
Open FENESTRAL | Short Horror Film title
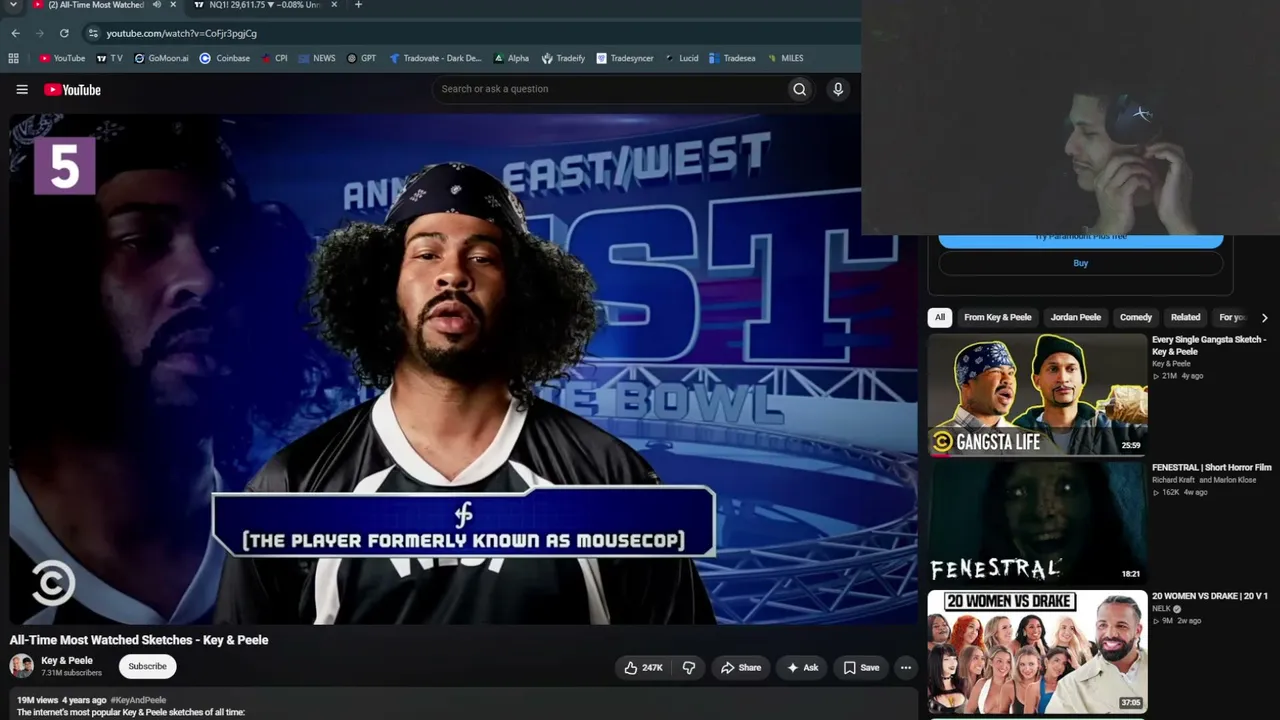click(x=1212, y=468)
